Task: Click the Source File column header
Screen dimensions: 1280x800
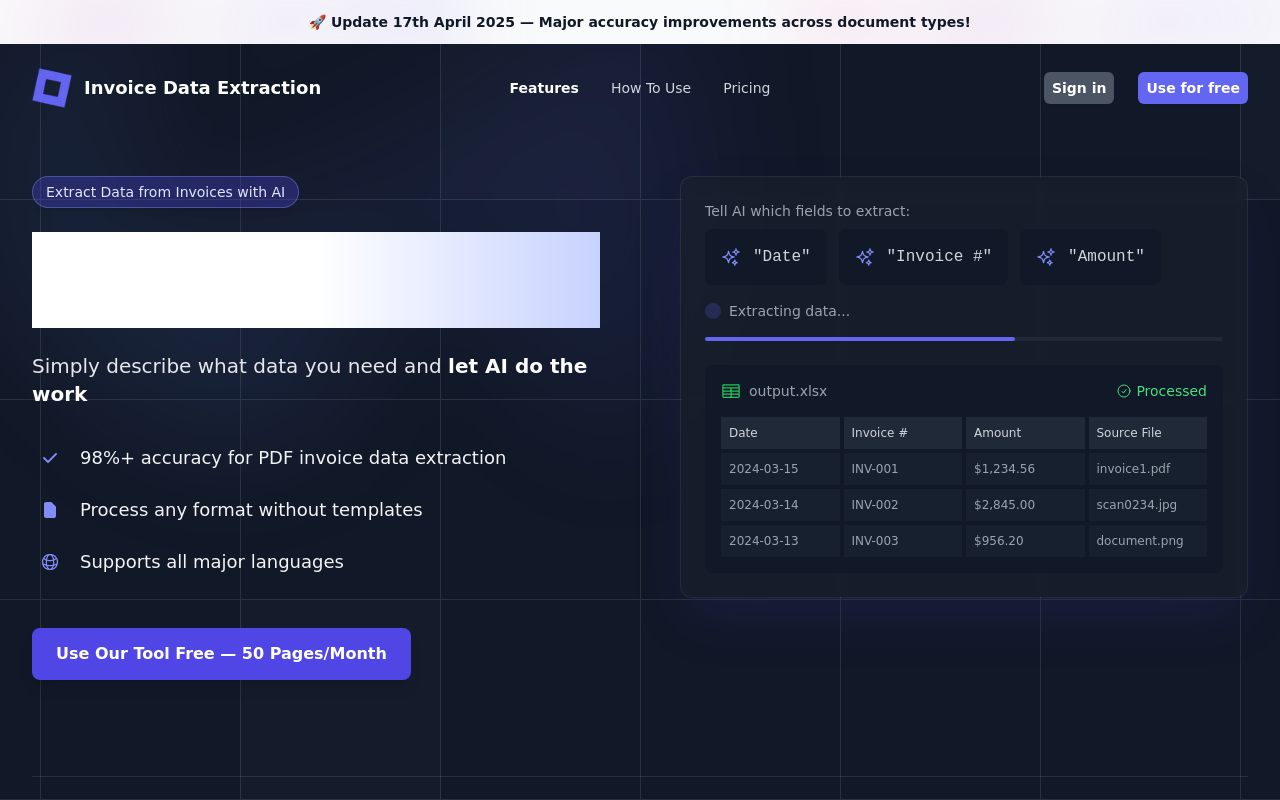Action: [1148, 433]
